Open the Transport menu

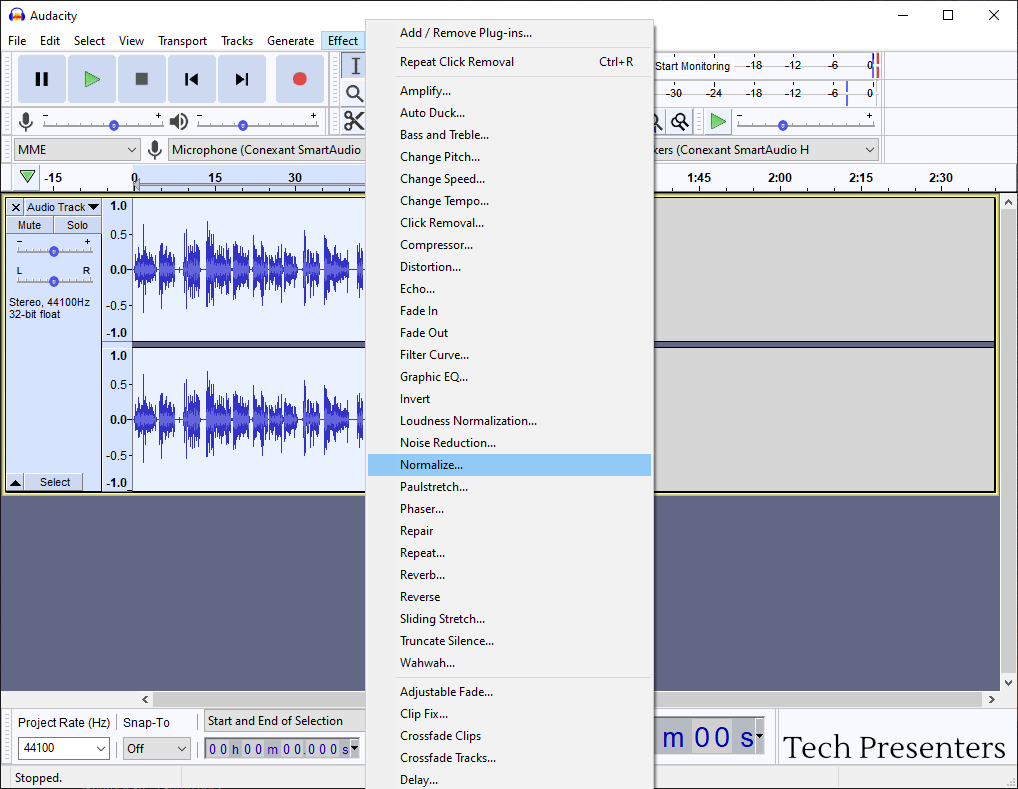coord(182,41)
